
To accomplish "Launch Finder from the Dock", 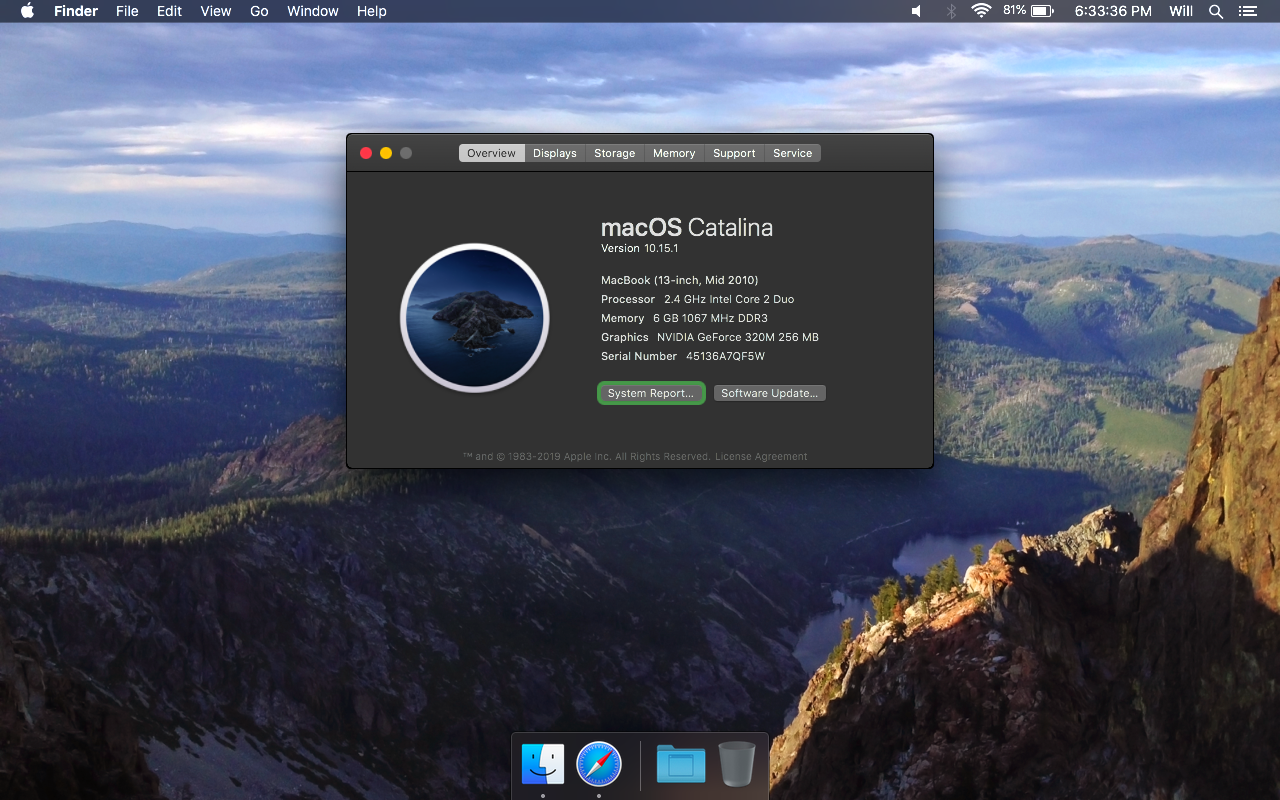I will pyautogui.click(x=543, y=765).
